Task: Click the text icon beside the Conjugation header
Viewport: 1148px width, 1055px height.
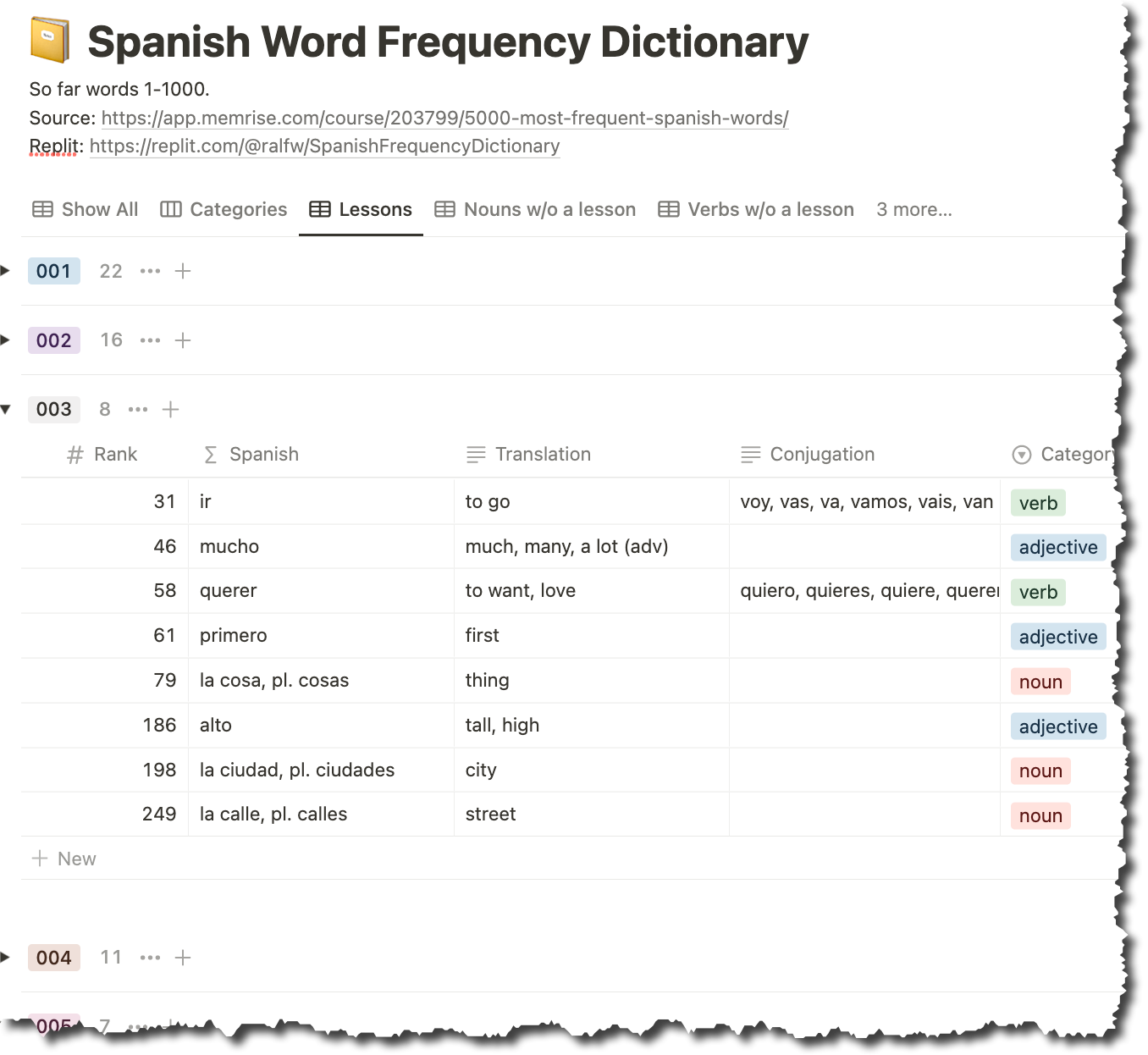Action: [x=751, y=454]
